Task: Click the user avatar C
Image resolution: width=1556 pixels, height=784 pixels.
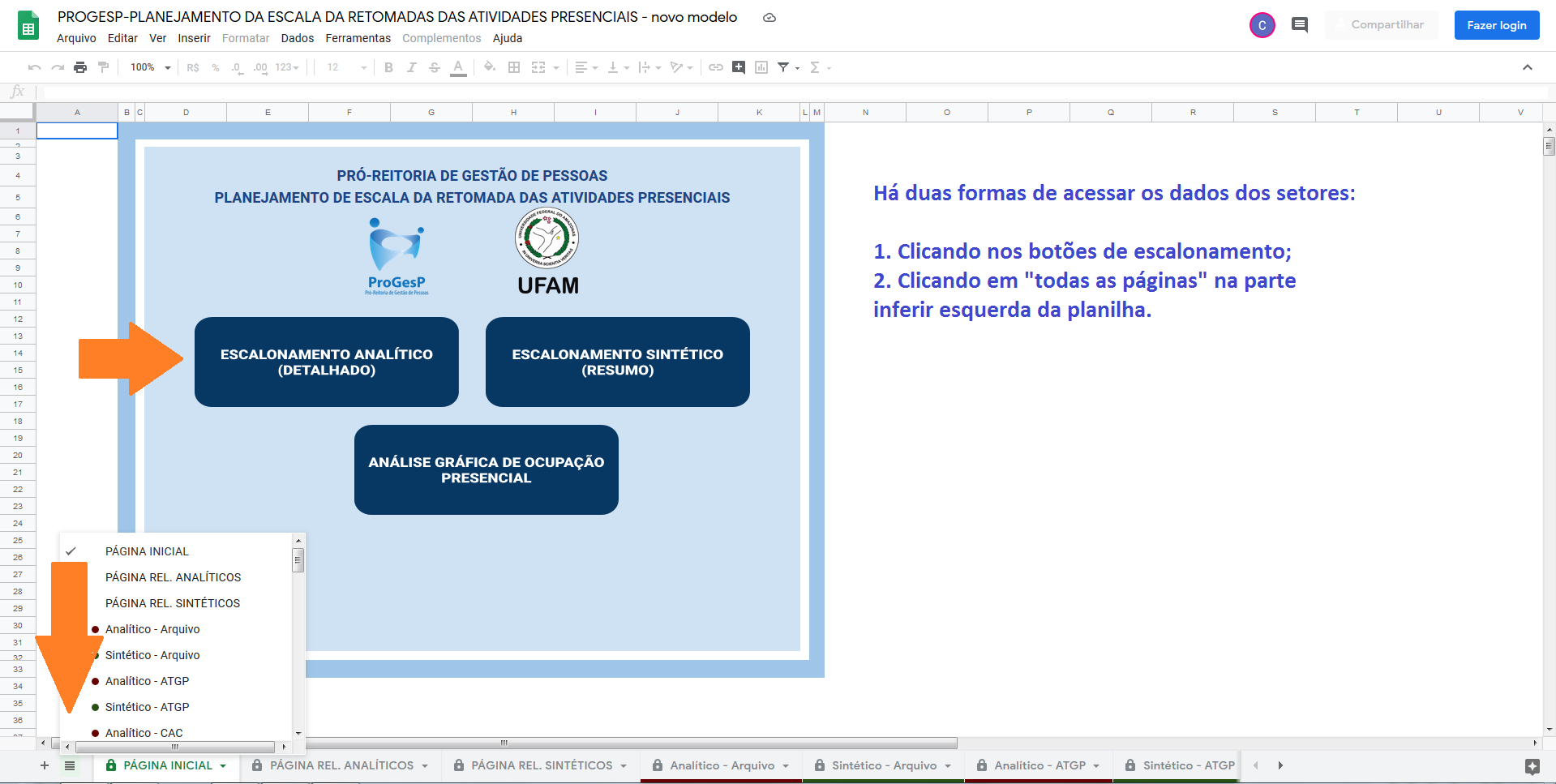Action: coord(1262,25)
